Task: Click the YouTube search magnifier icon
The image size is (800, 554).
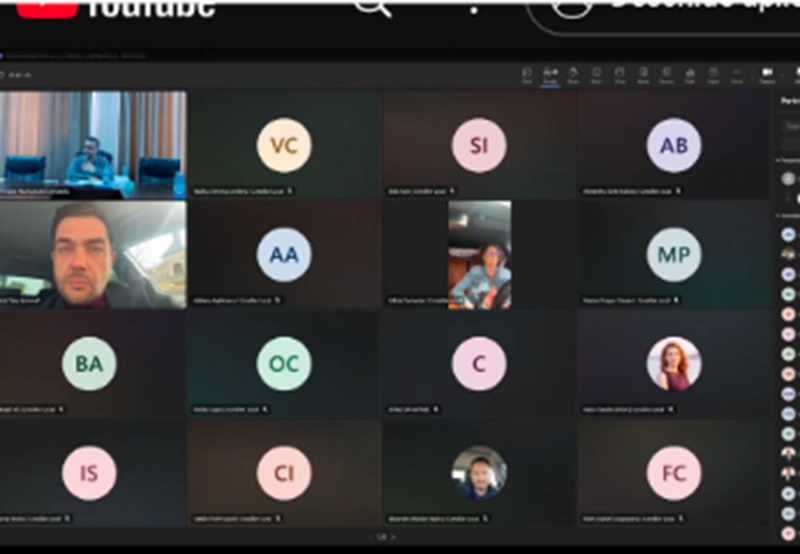Action: 372,8
